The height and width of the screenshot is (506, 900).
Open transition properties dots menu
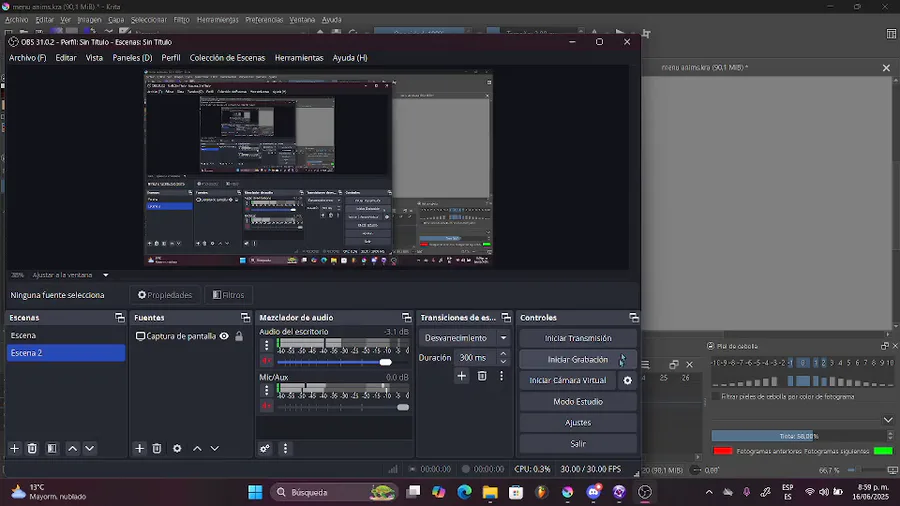(501, 376)
